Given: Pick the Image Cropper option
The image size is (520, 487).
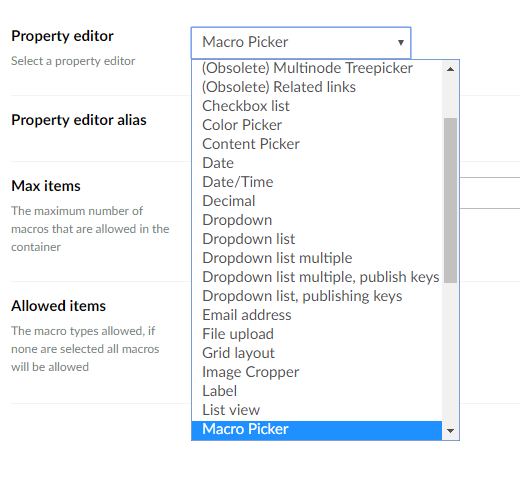Looking at the screenshot, I should coord(317,372).
